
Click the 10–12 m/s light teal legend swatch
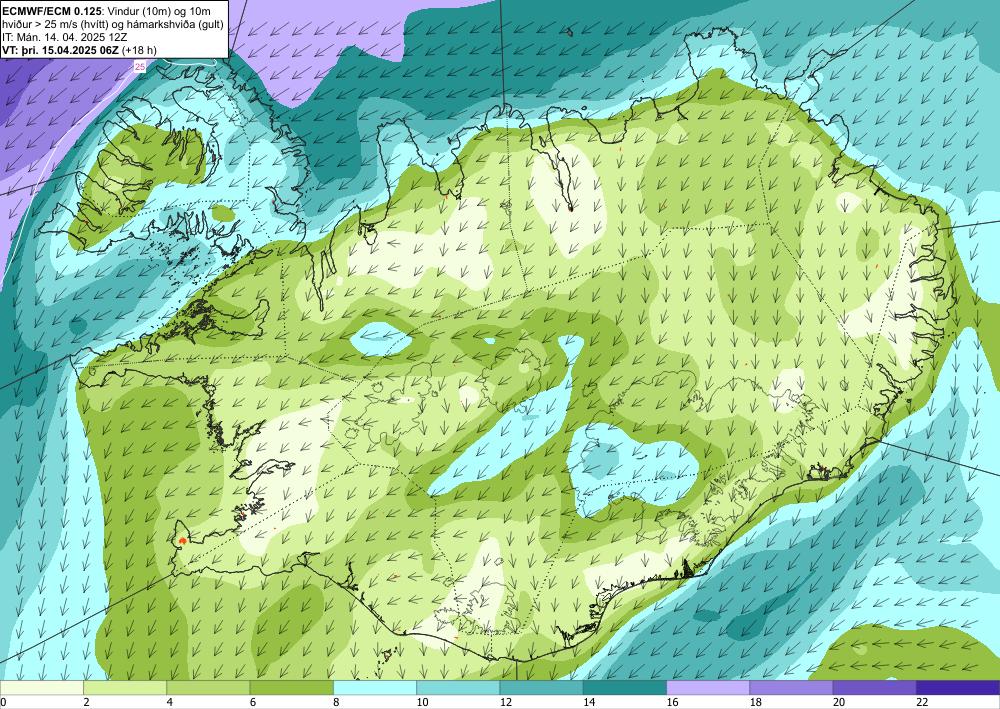point(458,688)
